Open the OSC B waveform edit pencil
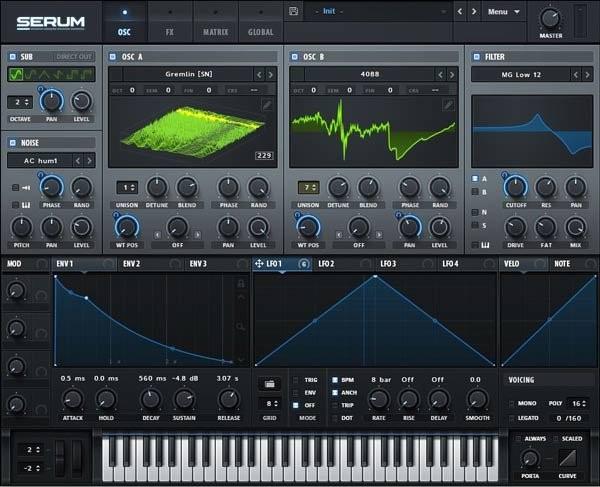Viewport: 600px width, 487px height. [x=448, y=105]
